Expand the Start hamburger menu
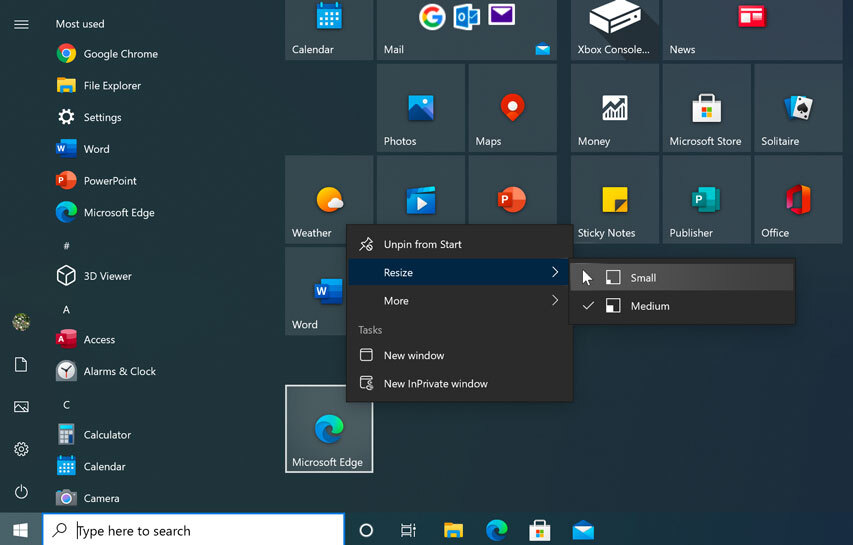853x545 pixels. [21, 24]
